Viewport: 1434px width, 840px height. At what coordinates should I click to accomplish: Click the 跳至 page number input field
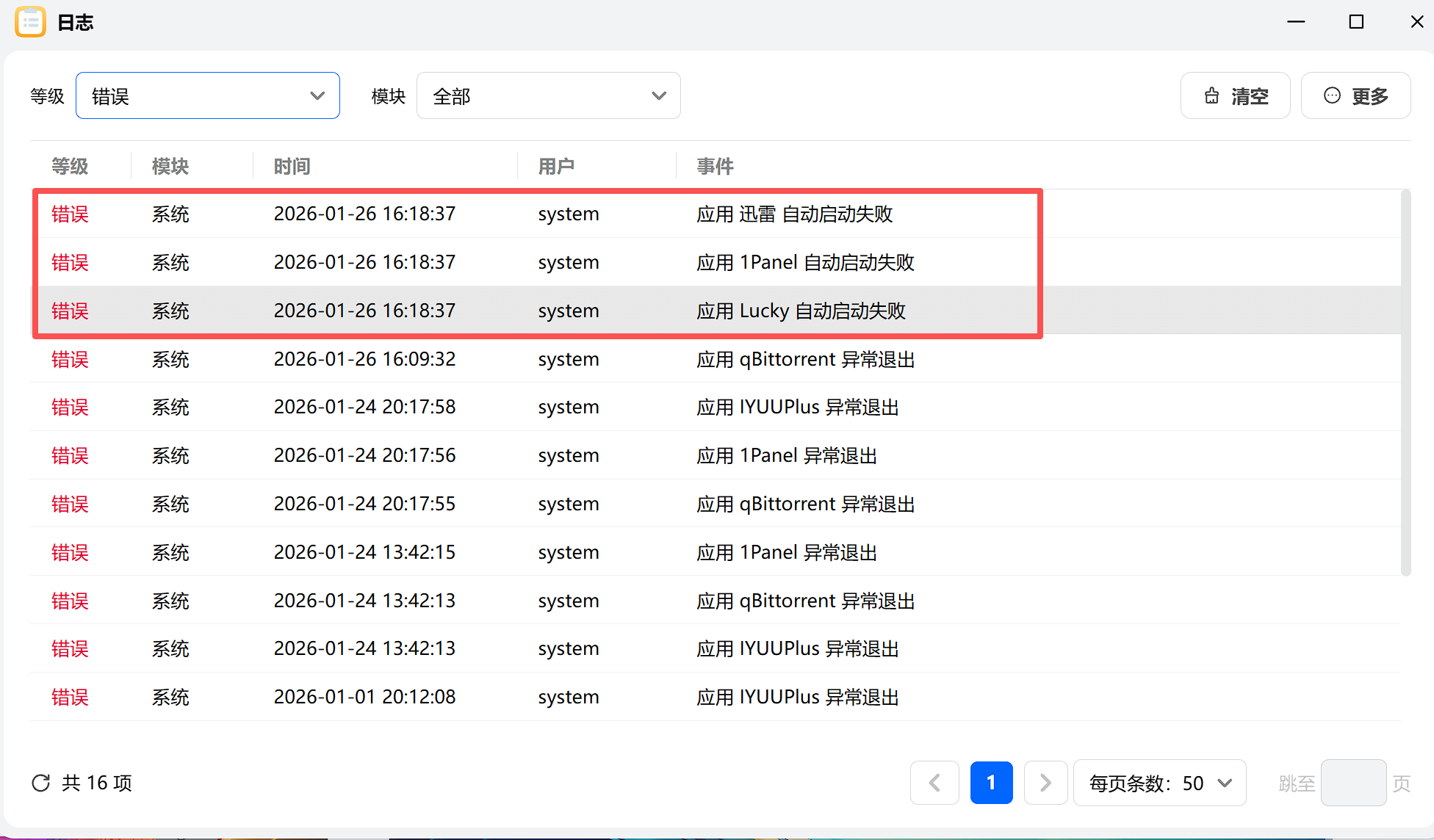click(1353, 783)
